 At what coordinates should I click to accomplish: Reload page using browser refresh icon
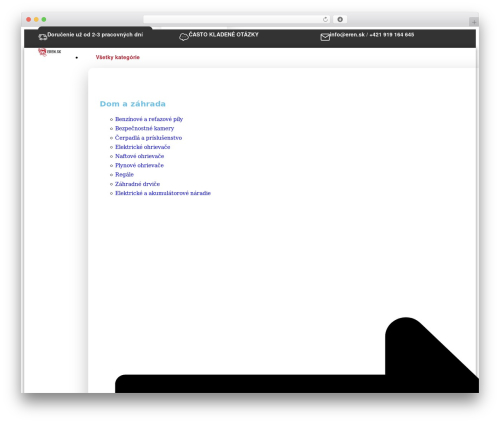click(x=325, y=20)
